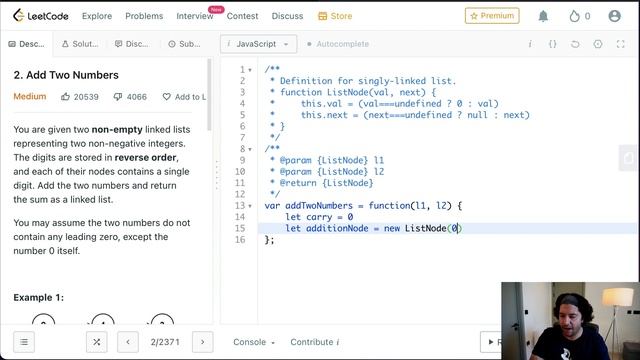This screenshot has width=640, height=360.
Task: Click the thumbs up like icon
Action: tap(65, 97)
